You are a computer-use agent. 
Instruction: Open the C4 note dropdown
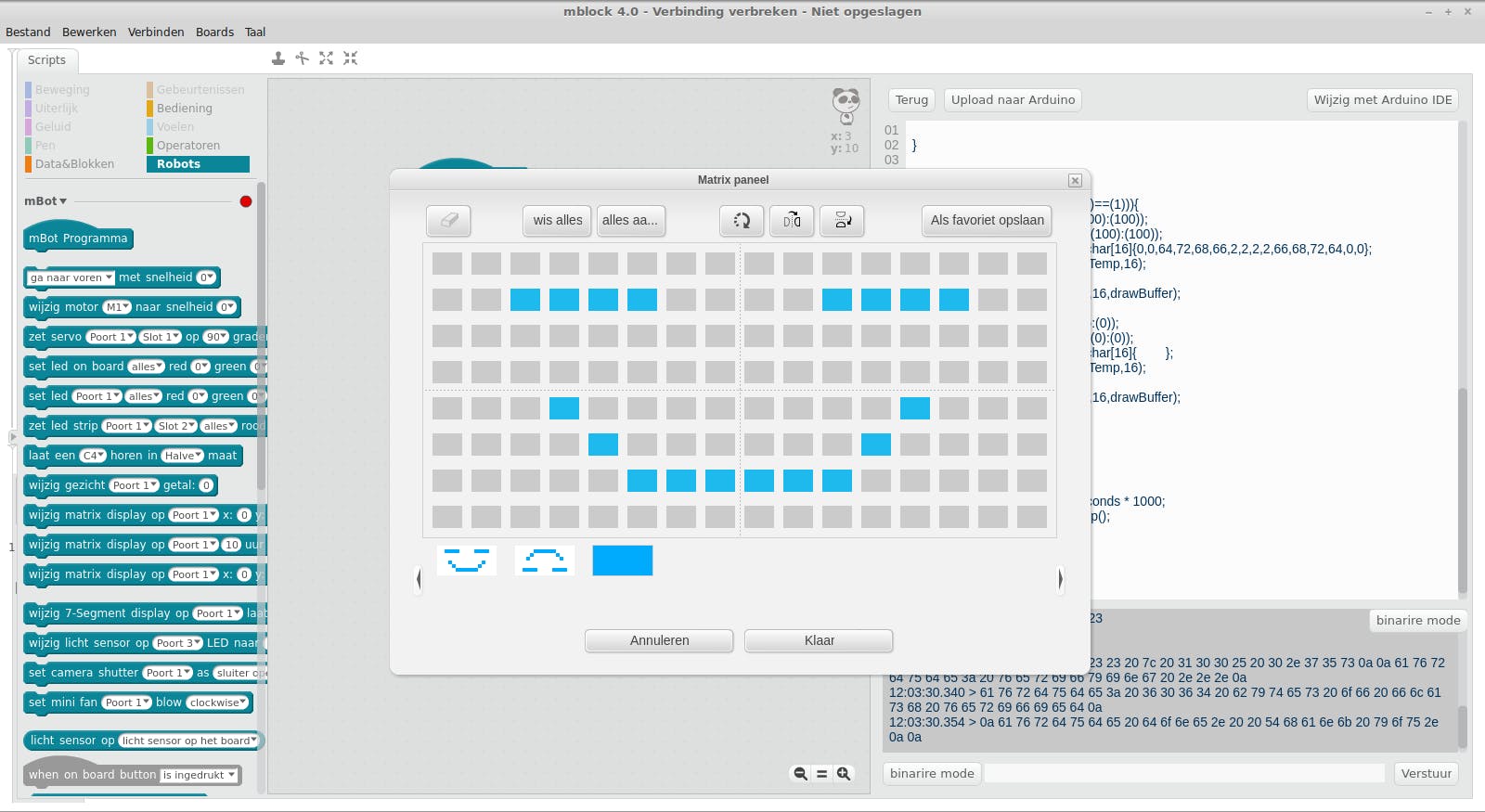click(93, 456)
